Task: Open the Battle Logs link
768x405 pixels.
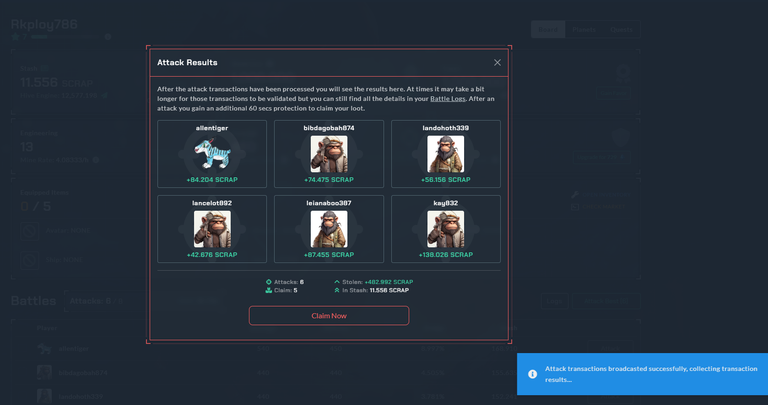Action: tap(448, 98)
